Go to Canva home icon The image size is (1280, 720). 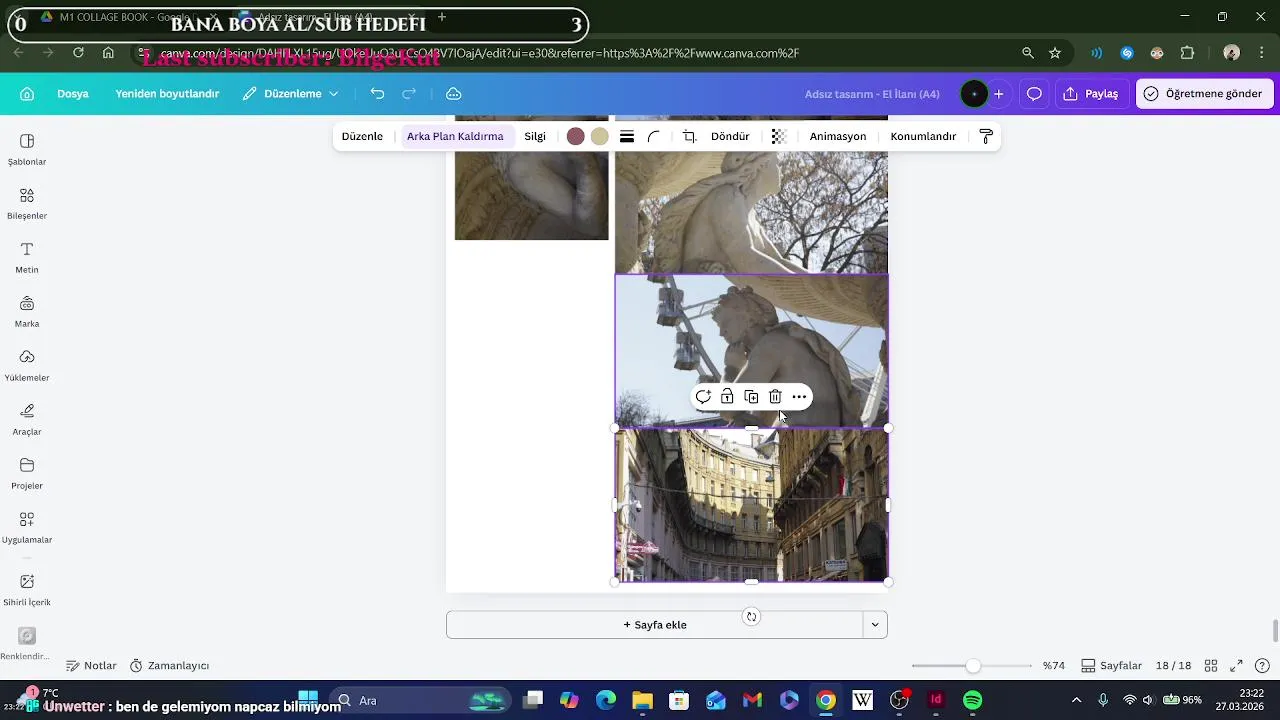tap(27, 94)
